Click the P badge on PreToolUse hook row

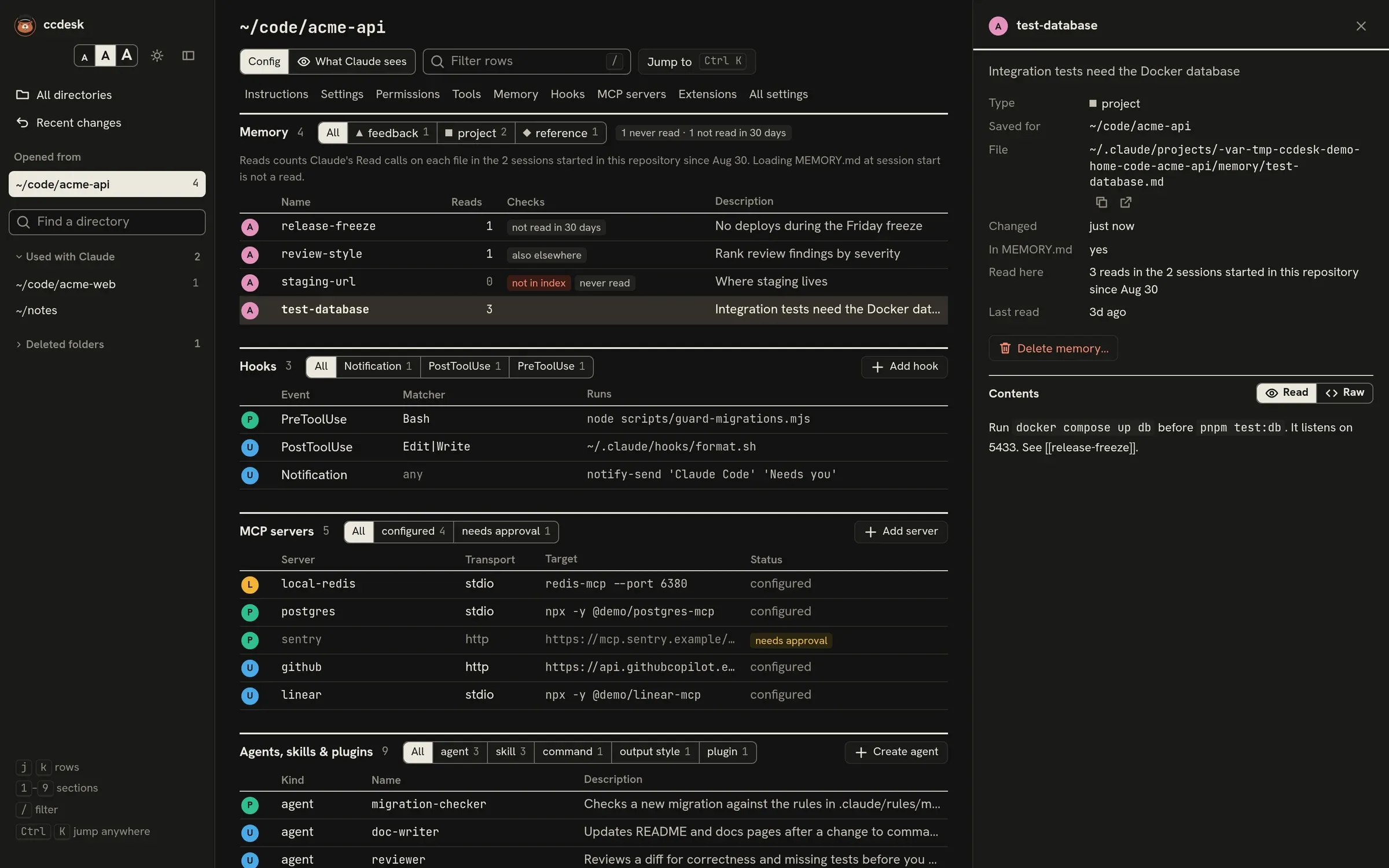(x=250, y=420)
